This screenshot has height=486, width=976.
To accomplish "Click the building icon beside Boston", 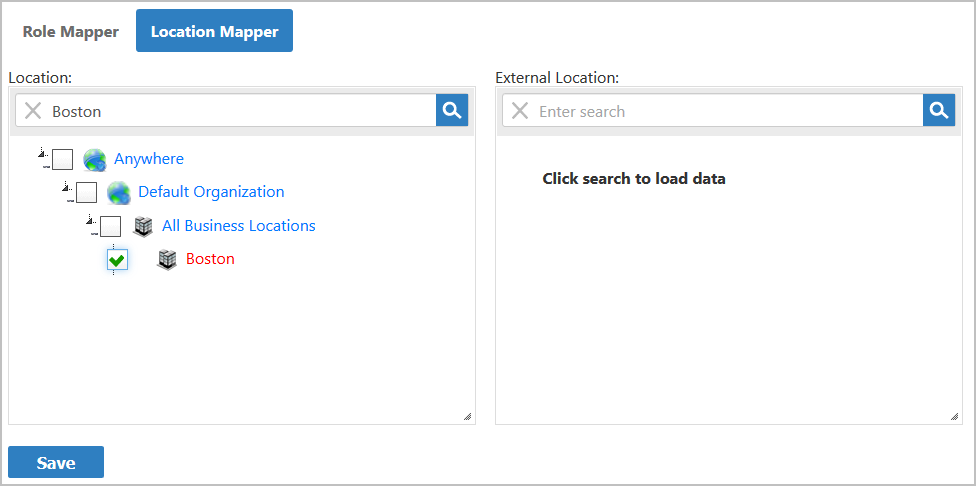I will point(167,259).
